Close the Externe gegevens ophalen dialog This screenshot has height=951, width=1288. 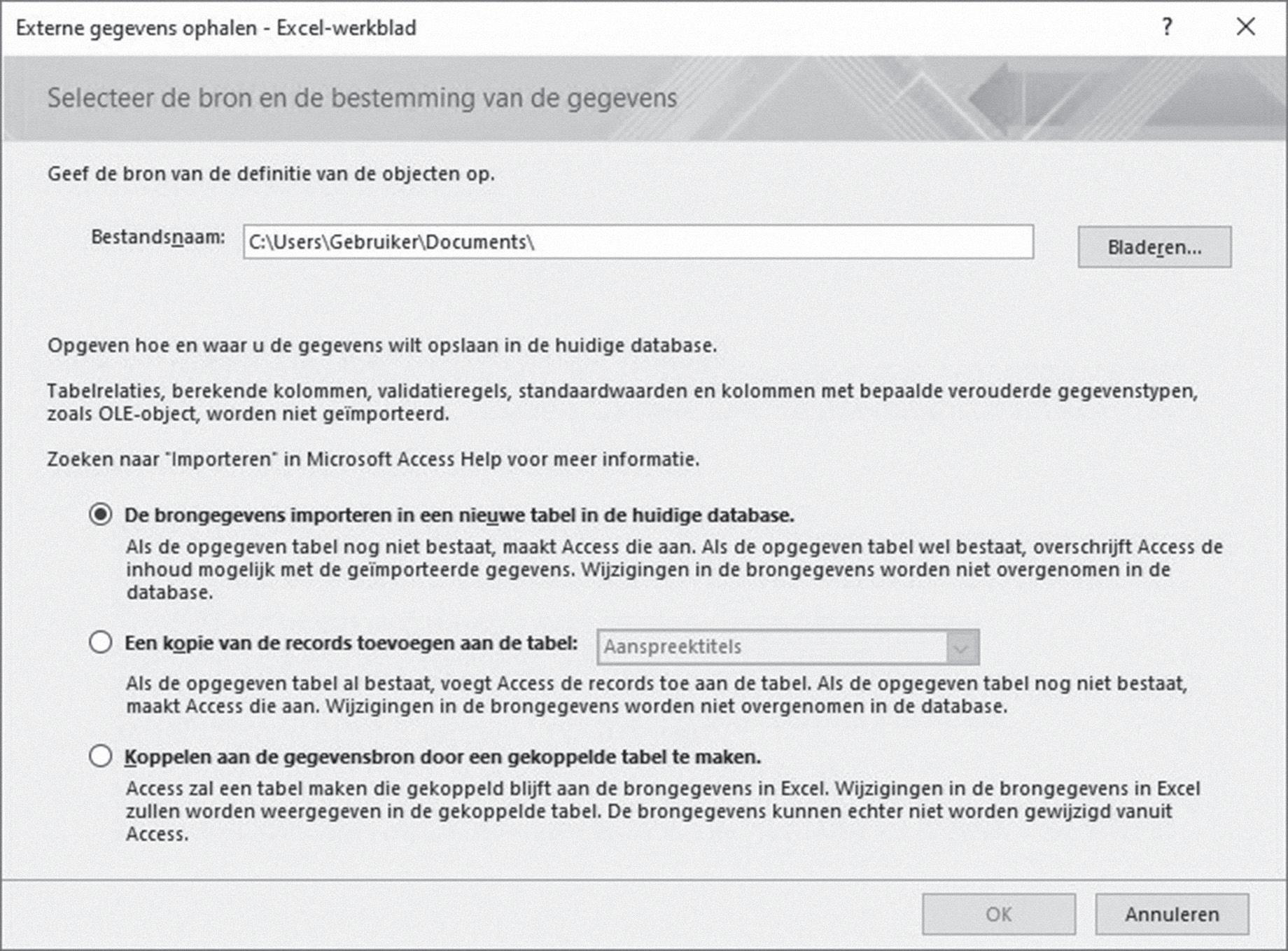pyautogui.click(x=1245, y=27)
